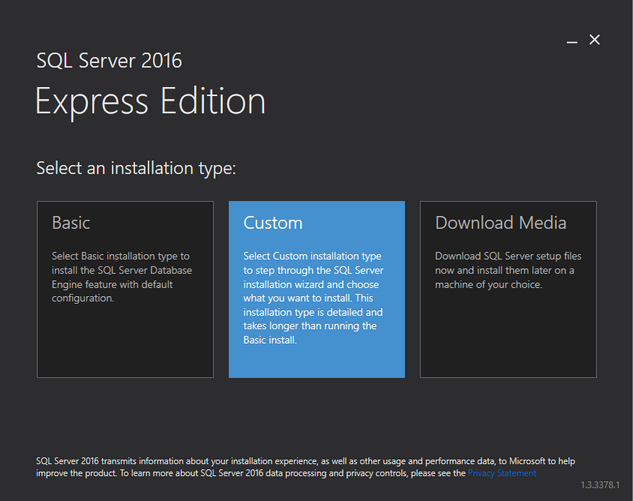This screenshot has width=633, height=501.
Task: Open the Privacy Statement link
Action: point(502,473)
